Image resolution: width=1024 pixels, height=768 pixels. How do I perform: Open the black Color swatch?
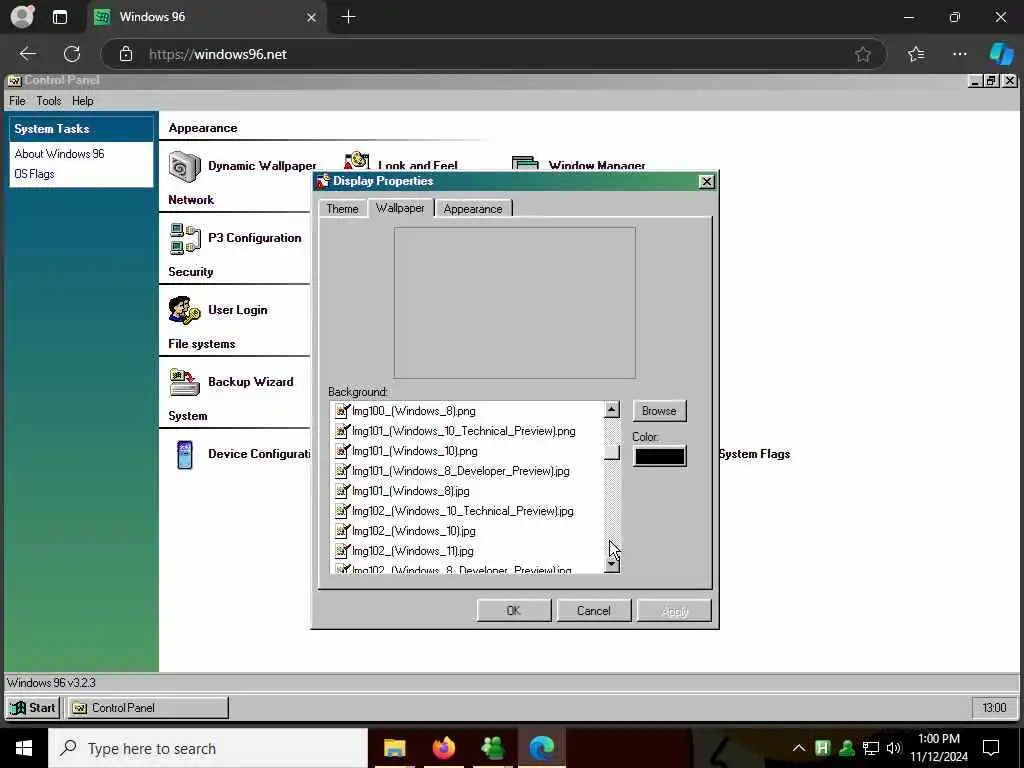pos(660,456)
